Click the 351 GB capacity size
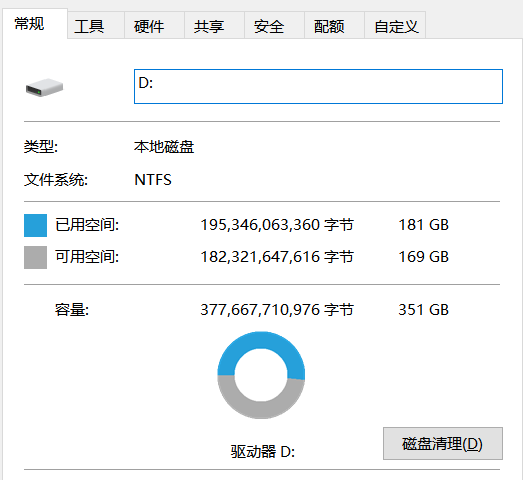This screenshot has height=480, width=523. coord(424,310)
